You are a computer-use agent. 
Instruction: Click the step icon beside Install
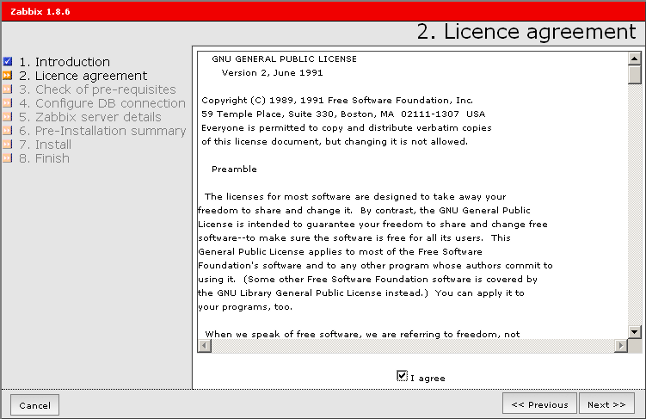click(x=8, y=146)
